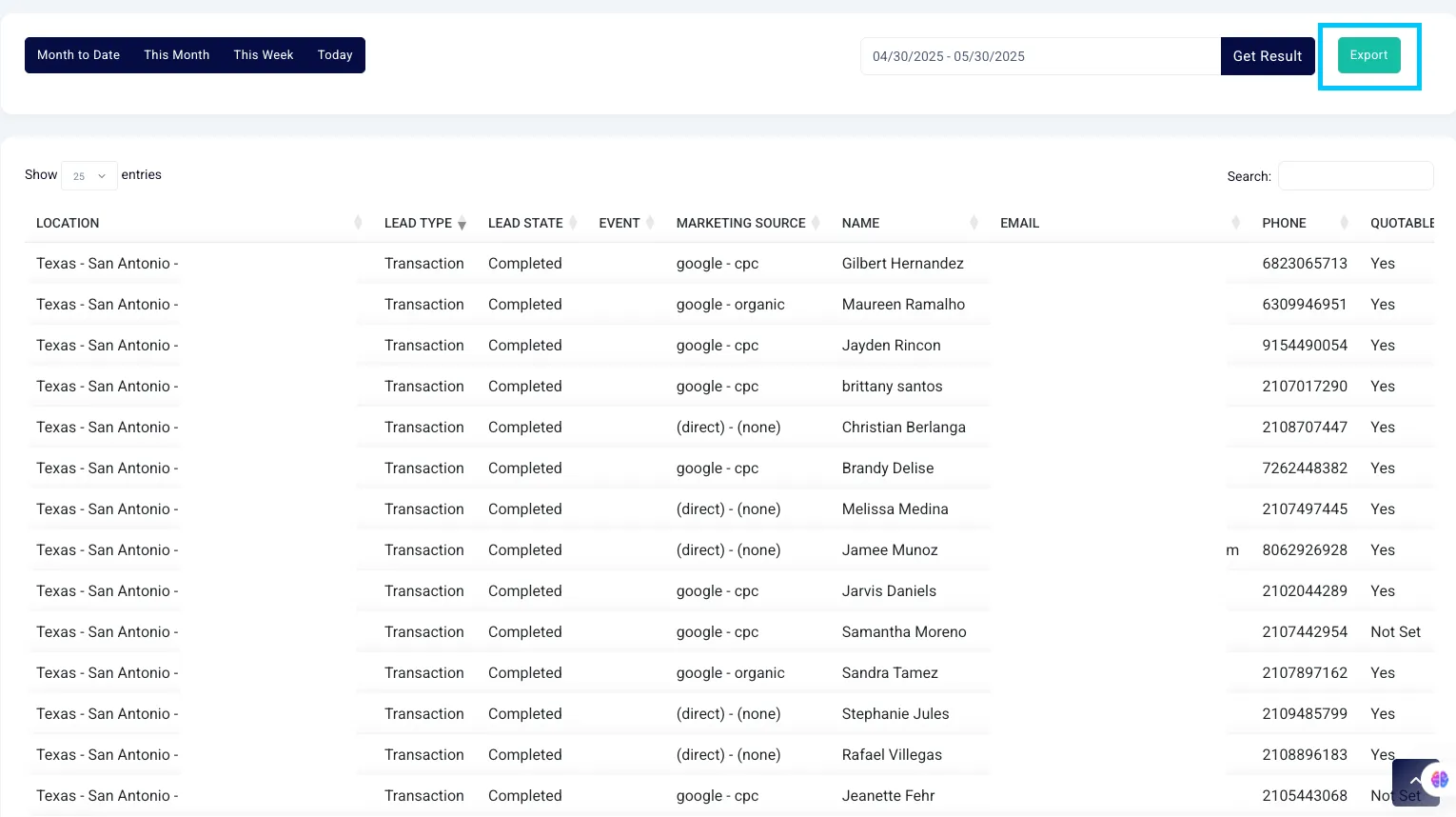Select the brittany santos name cell
The image size is (1456, 817).
tap(893, 387)
